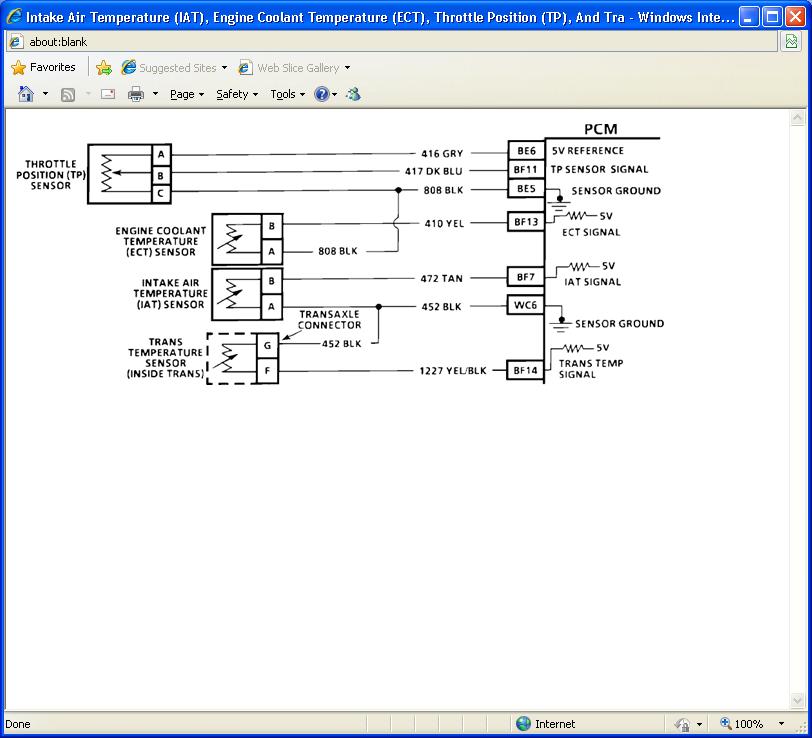Screen dimensions: 812x738
Task: Expand the Home button dropdown arrow
Action: click(45, 94)
